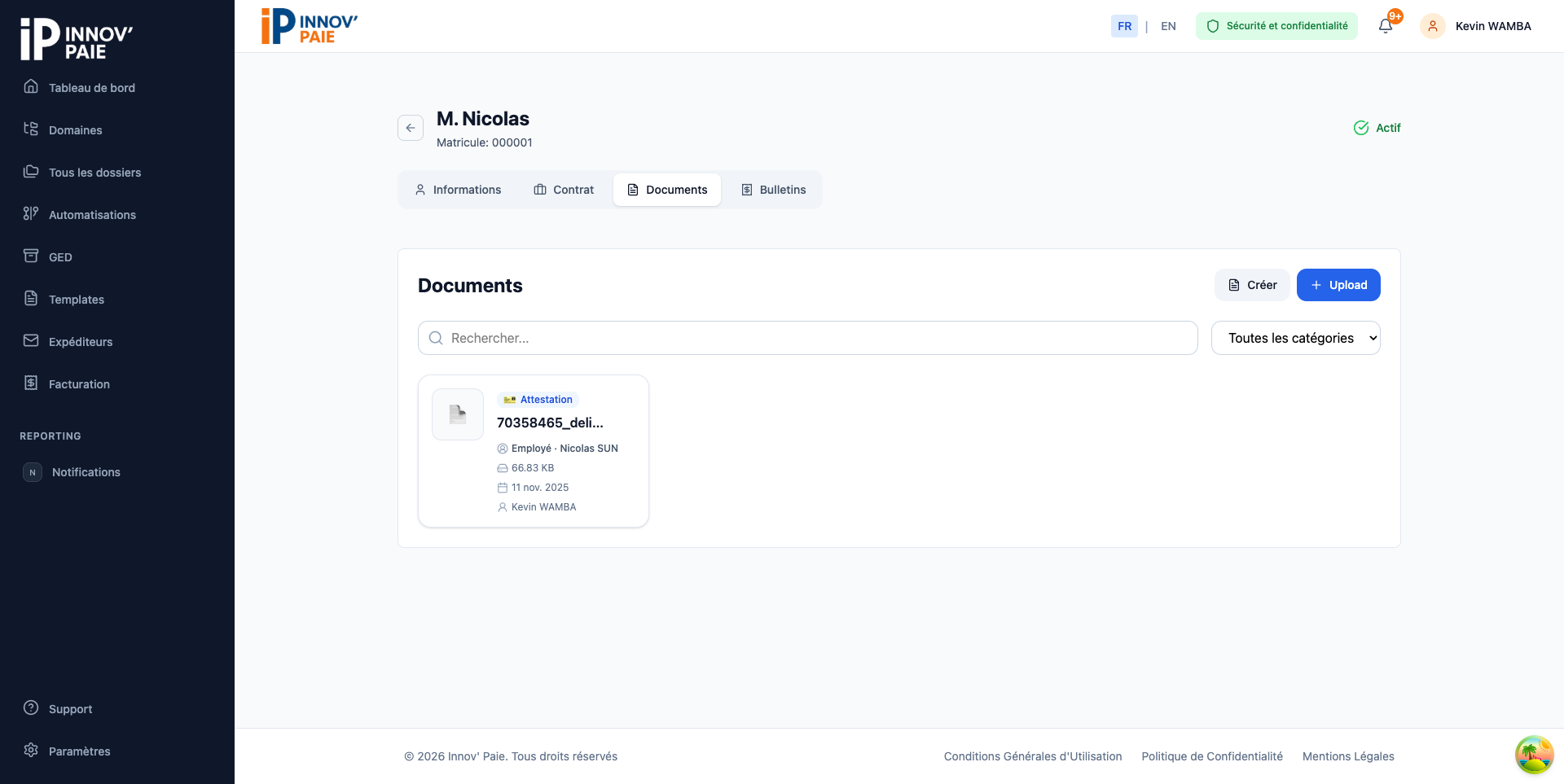Open the Contrat tab
The height and width of the screenshot is (784, 1564).
564,190
